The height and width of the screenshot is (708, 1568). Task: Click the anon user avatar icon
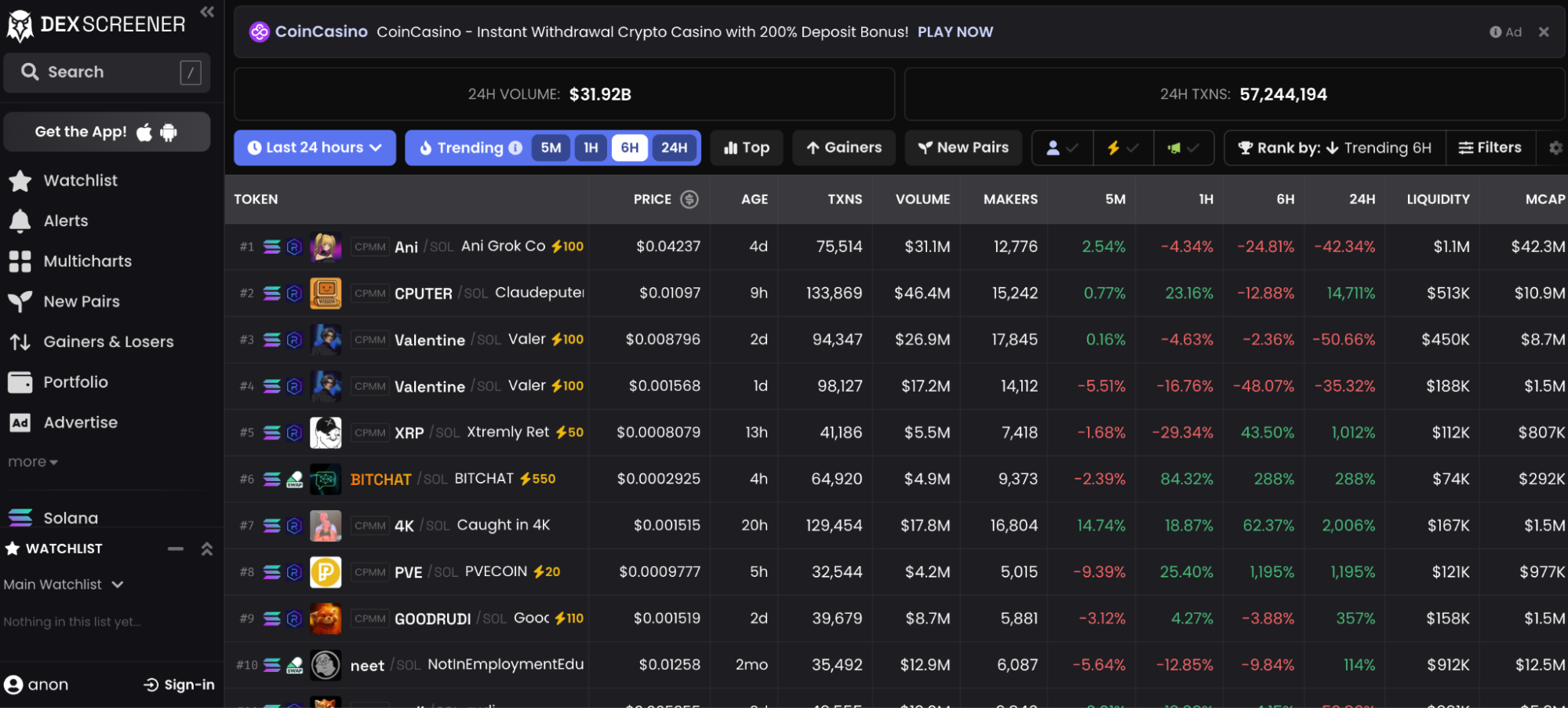13,685
